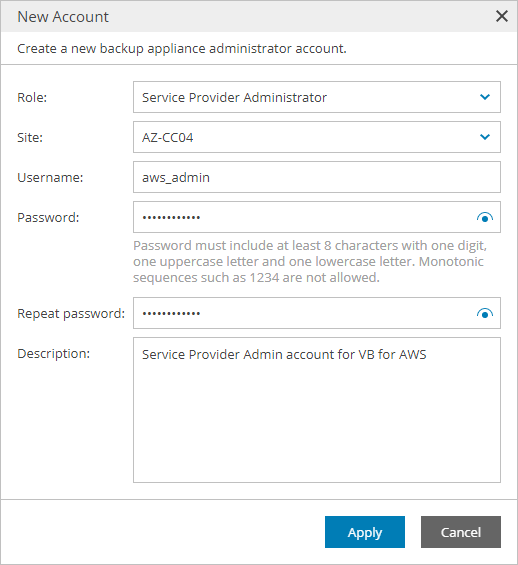Show the password using the eye icon
The width and height of the screenshot is (518, 565).
point(485,217)
